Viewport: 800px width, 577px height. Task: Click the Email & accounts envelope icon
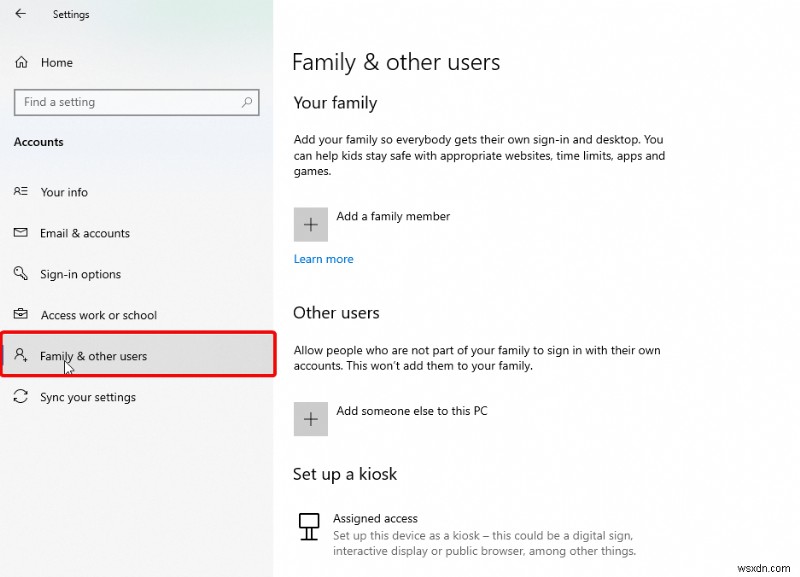(22, 233)
